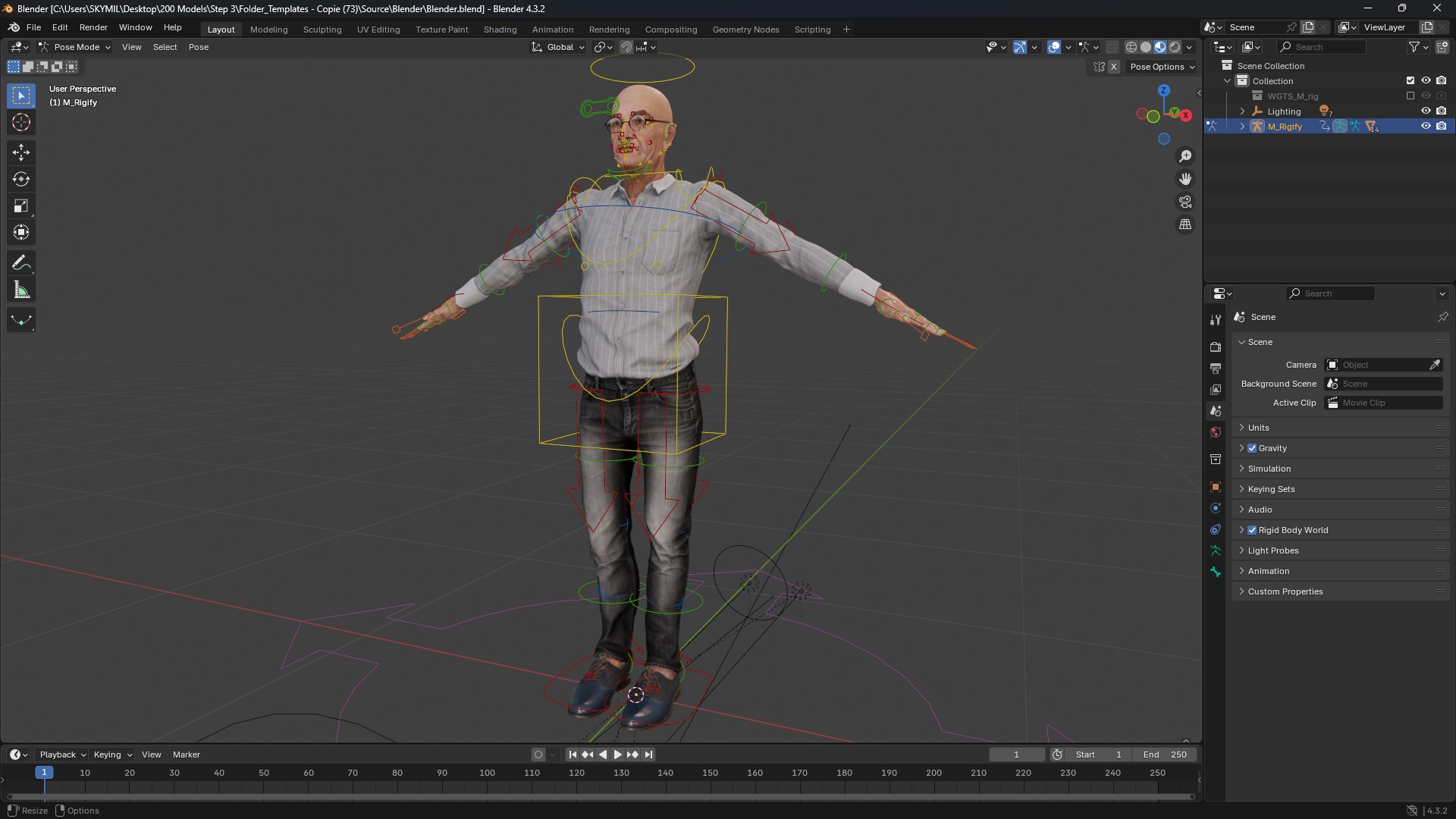
Task: Click the zoom viewport magnifier icon
Action: tap(1185, 156)
